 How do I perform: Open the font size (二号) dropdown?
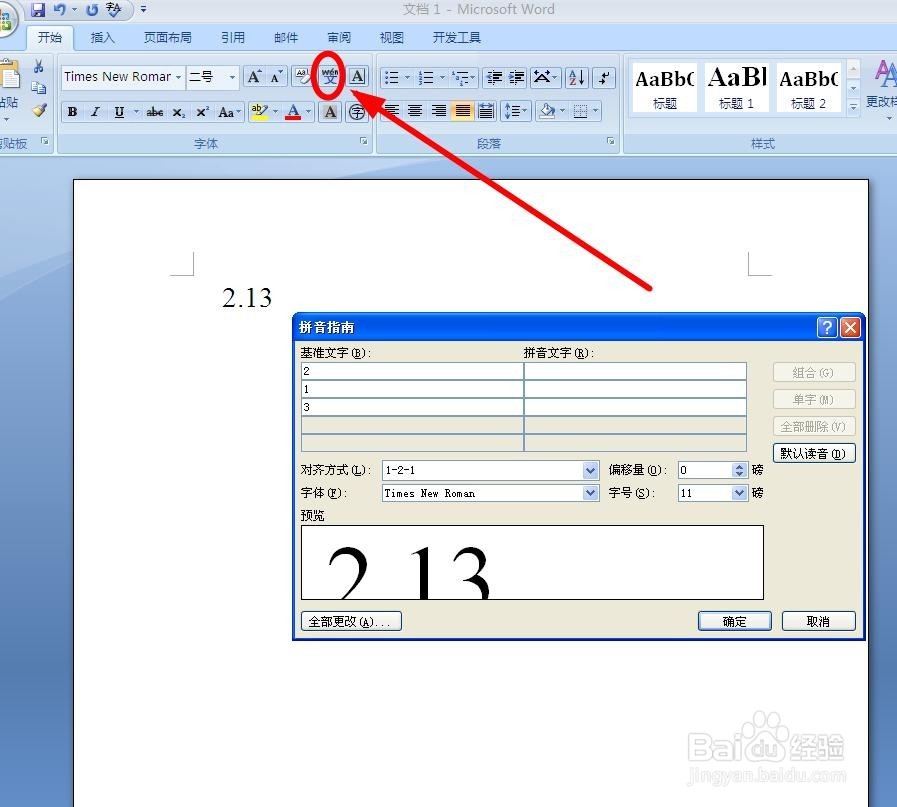(232, 77)
